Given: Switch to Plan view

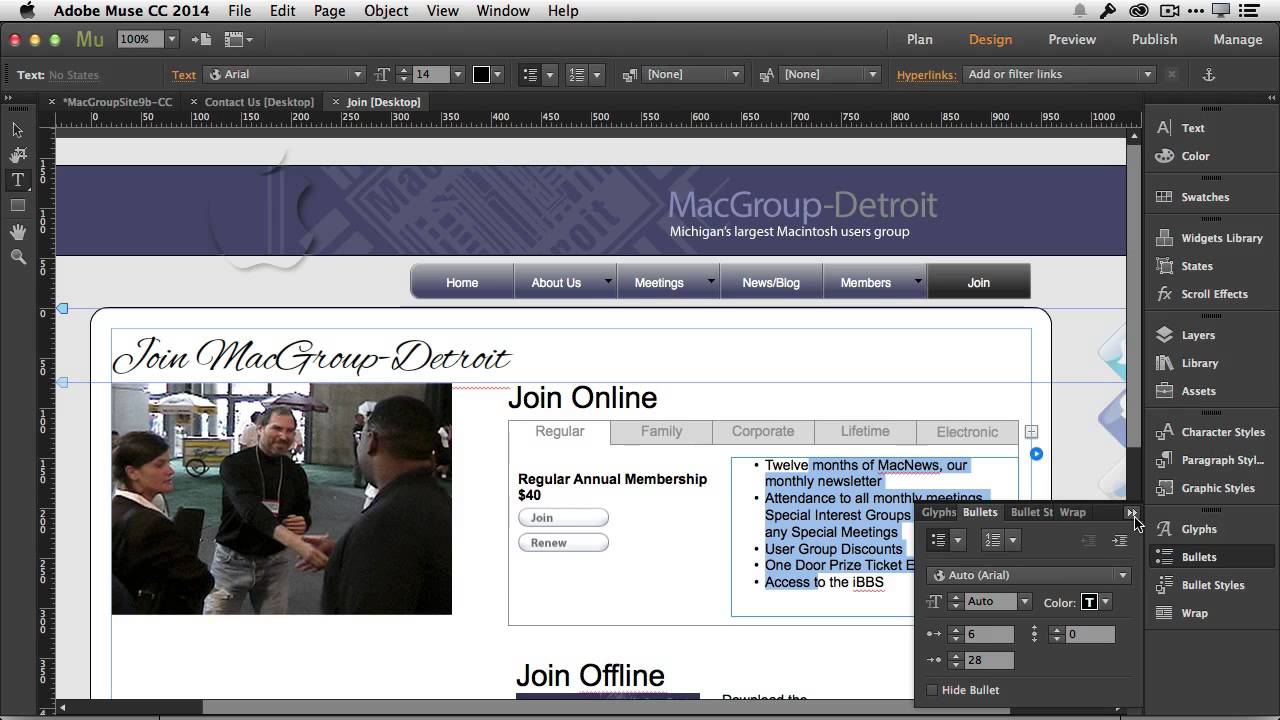Looking at the screenshot, I should 920,40.
